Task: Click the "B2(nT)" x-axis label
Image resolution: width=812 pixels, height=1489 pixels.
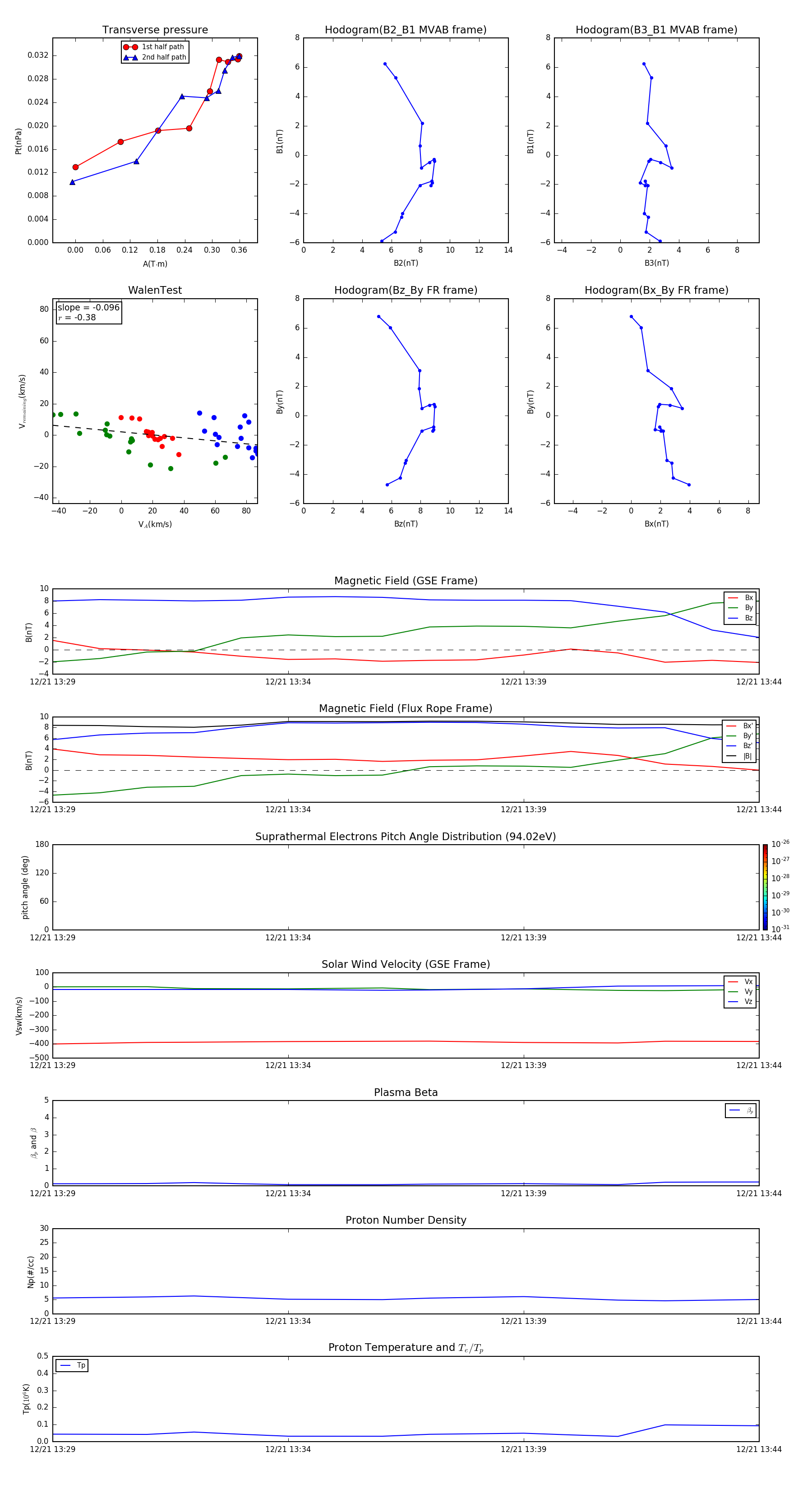Action: pos(406,263)
